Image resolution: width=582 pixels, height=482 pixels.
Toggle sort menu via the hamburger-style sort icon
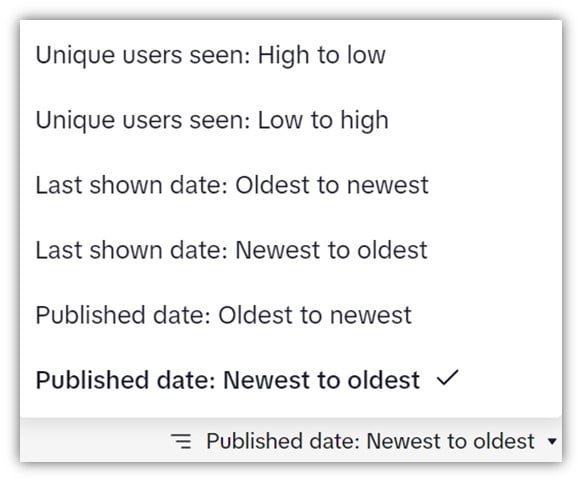181,441
